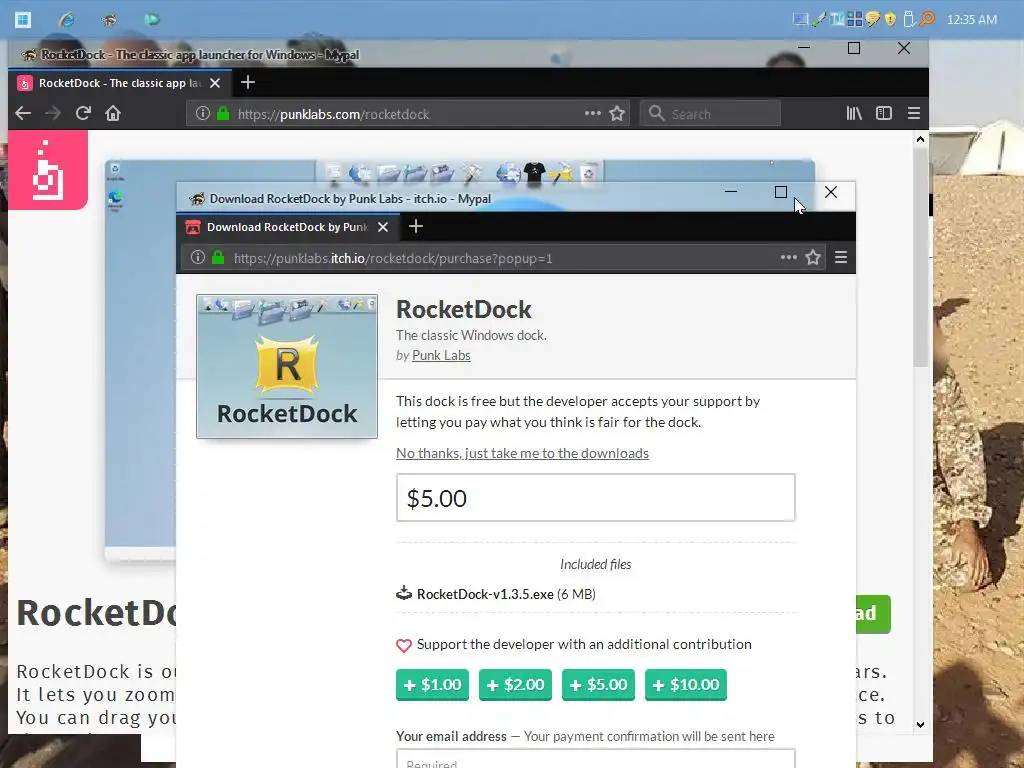The width and height of the screenshot is (1024, 768).
Task: Show site information for the itch.io page
Action: (x=197, y=257)
